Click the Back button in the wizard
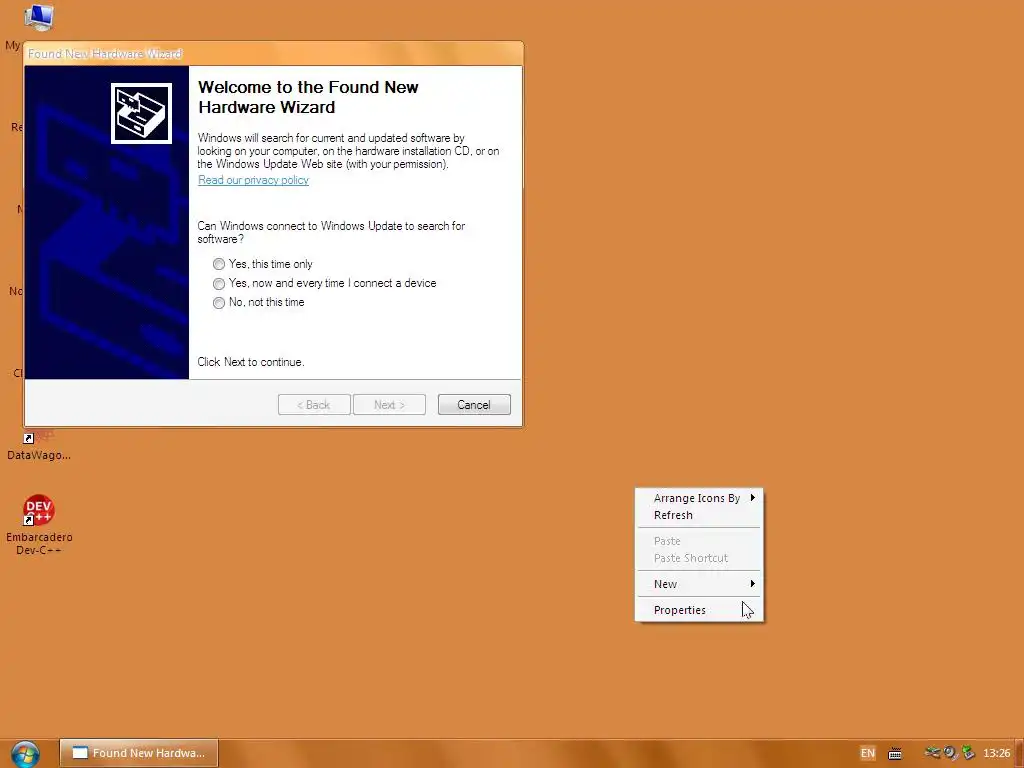Screen dimensions: 1024x768 [314, 404]
